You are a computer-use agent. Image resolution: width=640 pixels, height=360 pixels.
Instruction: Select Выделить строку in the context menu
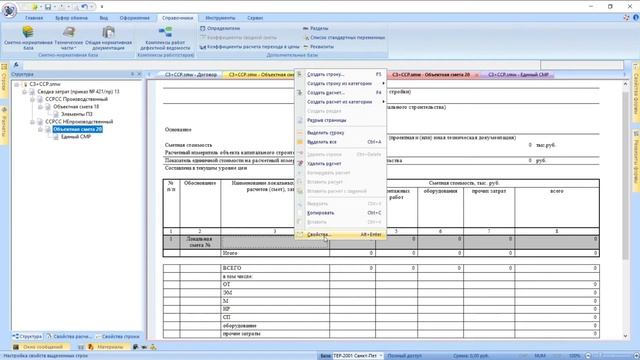[x=340, y=133]
